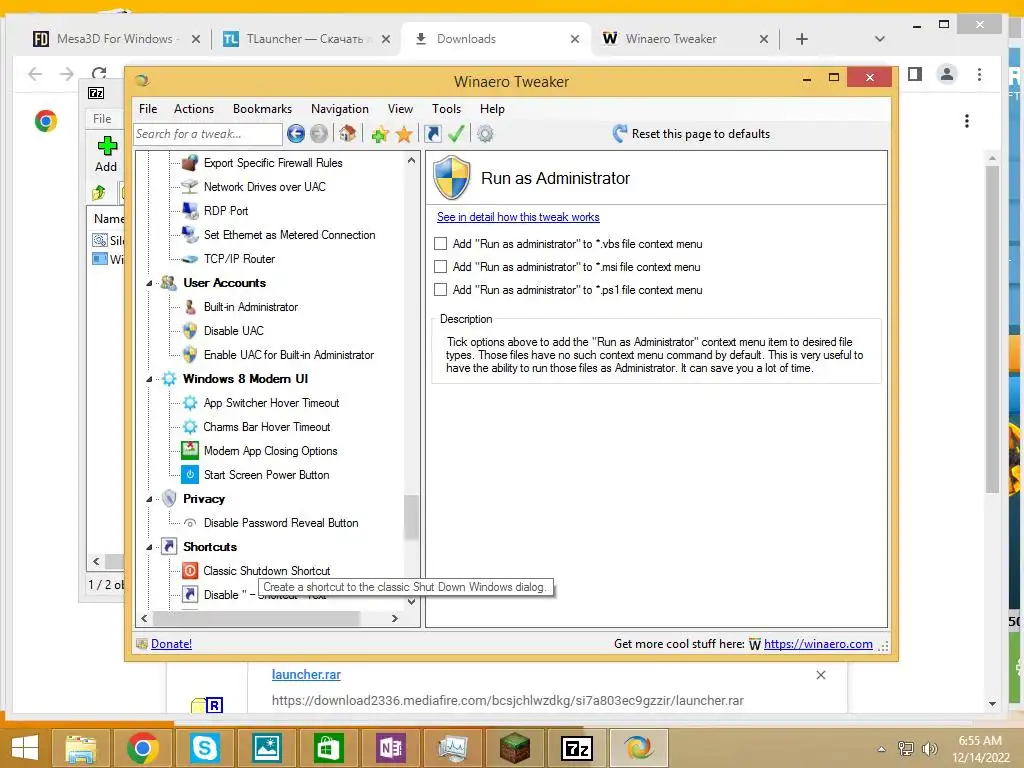Click the volume speaker tray icon
This screenshot has height=768, width=1024.
pos(930,748)
